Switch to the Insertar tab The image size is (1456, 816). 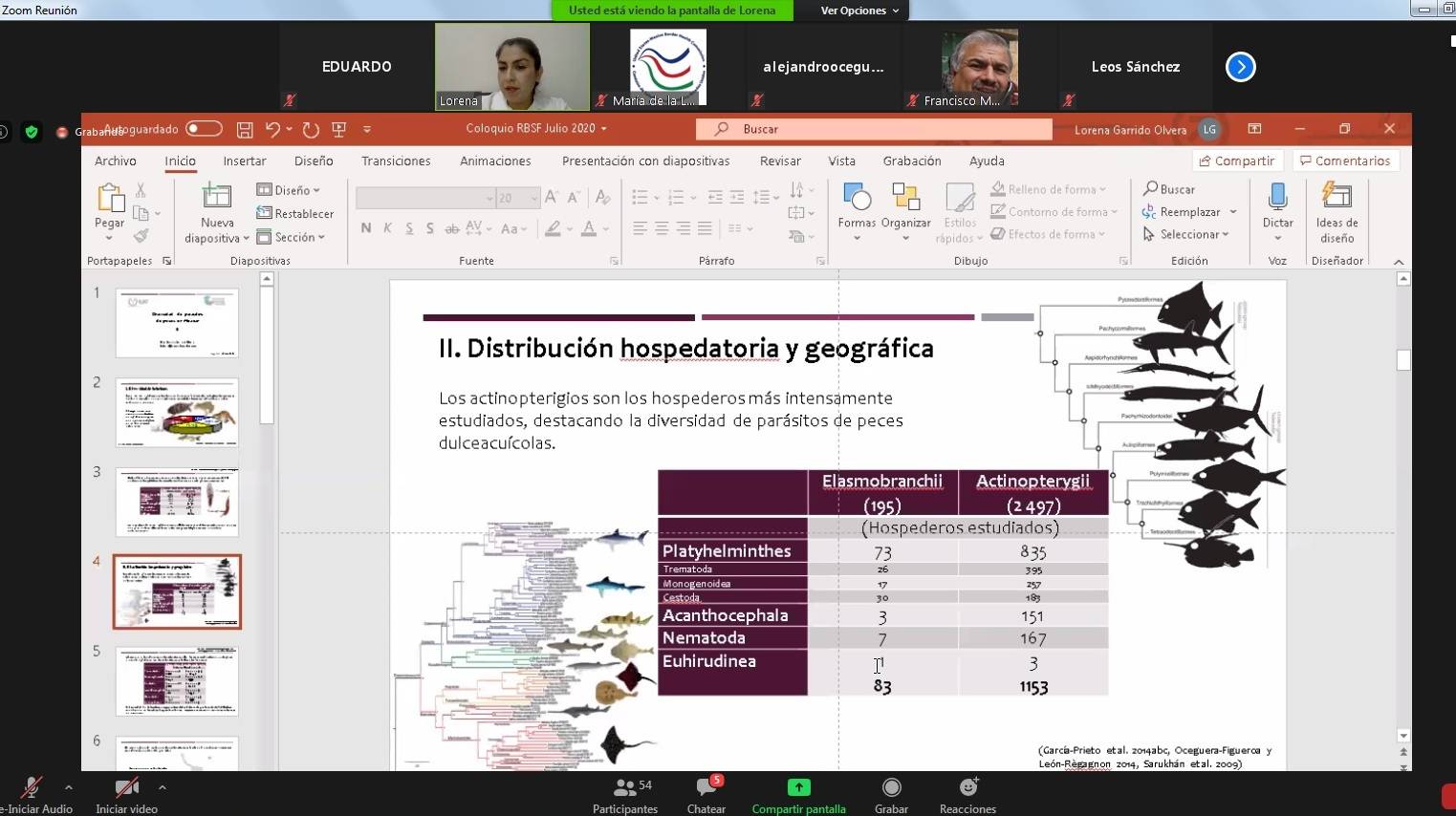click(x=245, y=161)
